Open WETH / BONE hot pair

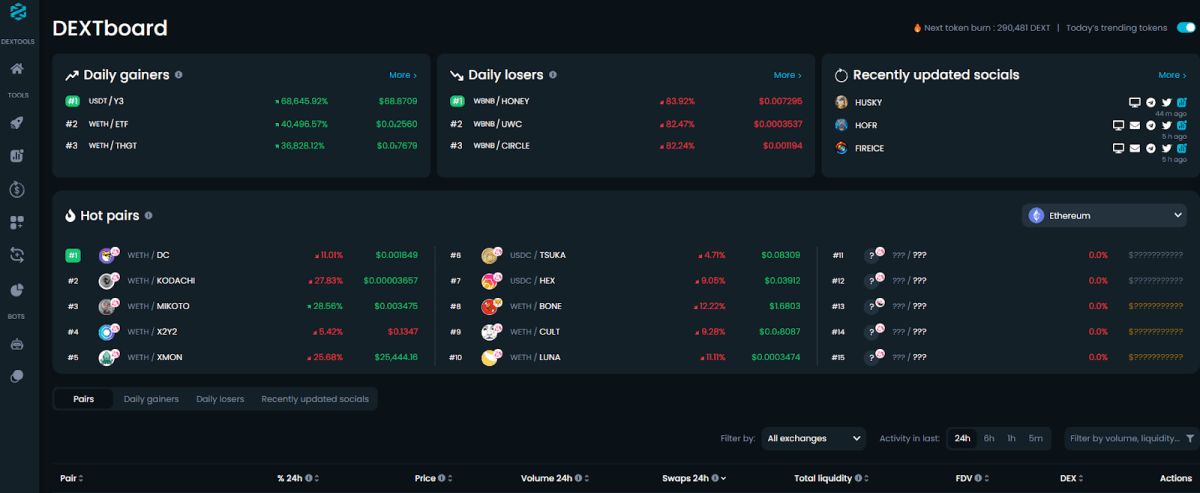(535, 306)
